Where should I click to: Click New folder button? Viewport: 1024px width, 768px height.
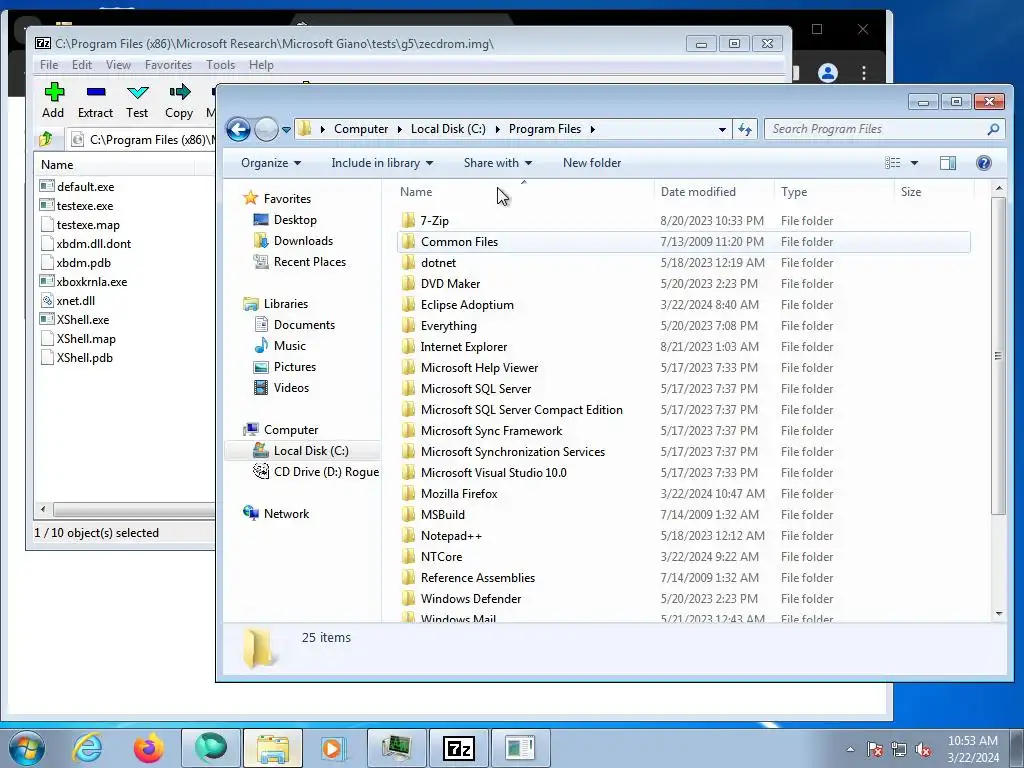[592, 163]
